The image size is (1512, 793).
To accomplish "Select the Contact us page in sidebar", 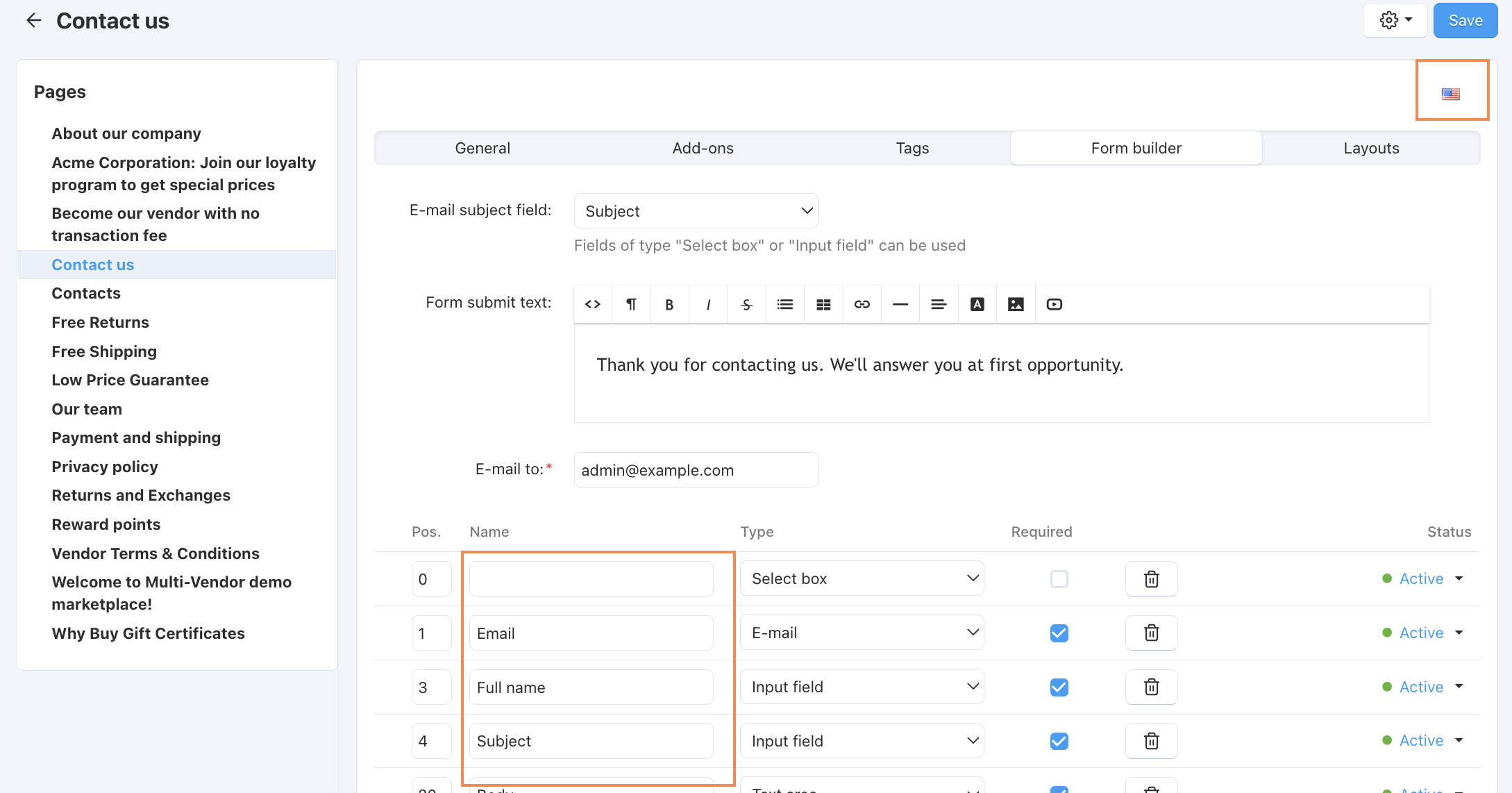I will [x=93, y=265].
